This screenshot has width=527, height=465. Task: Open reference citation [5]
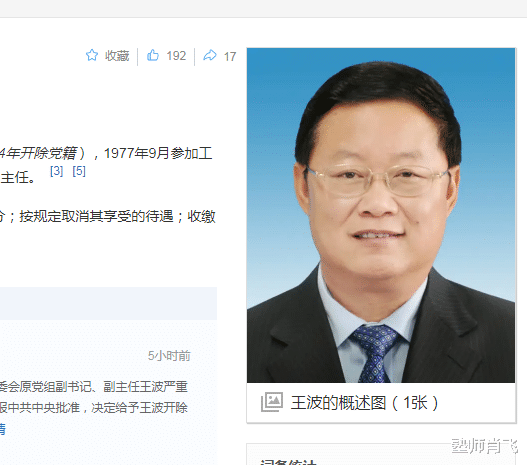pos(79,171)
